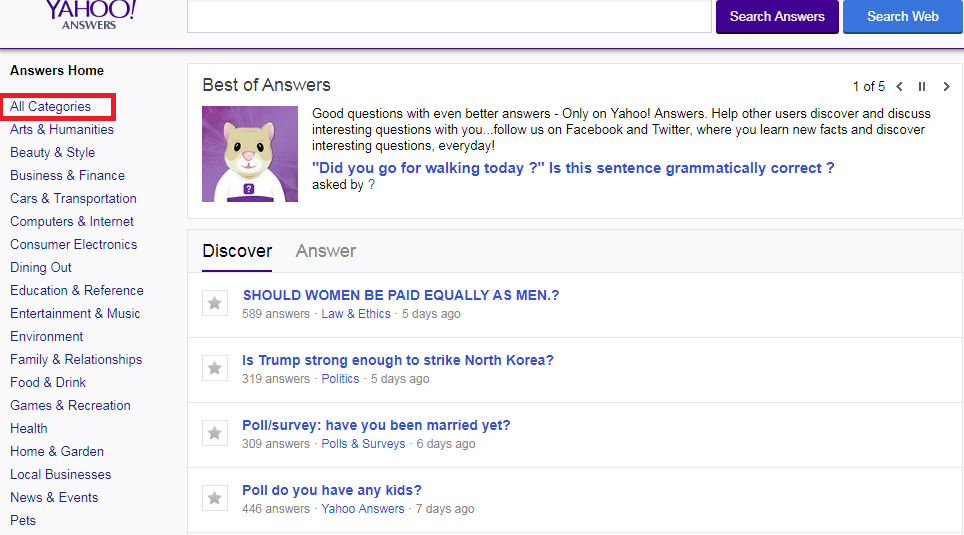Image resolution: width=964 pixels, height=535 pixels.
Task: Star the 'have you been married yet' poll
Action: (215, 433)
